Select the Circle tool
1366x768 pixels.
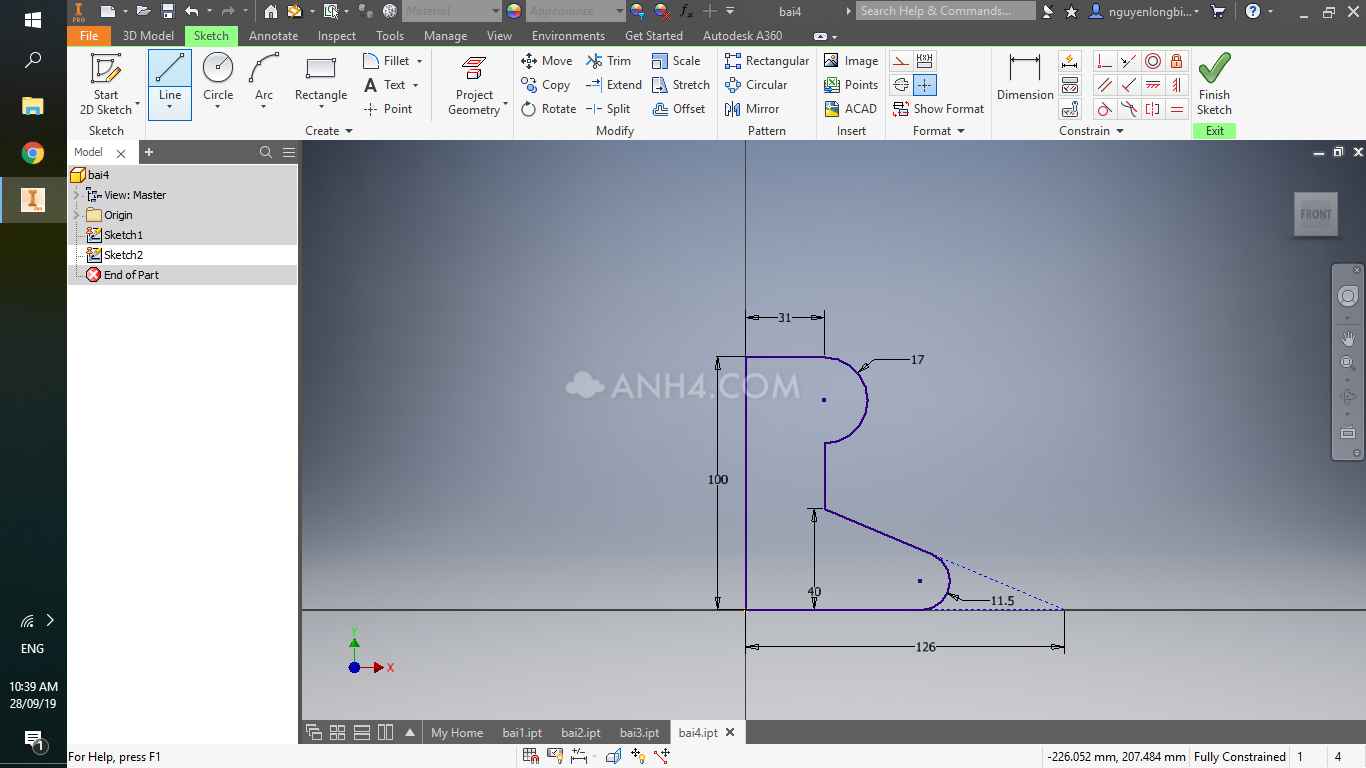pyautogui.click(x=218, y=78)
